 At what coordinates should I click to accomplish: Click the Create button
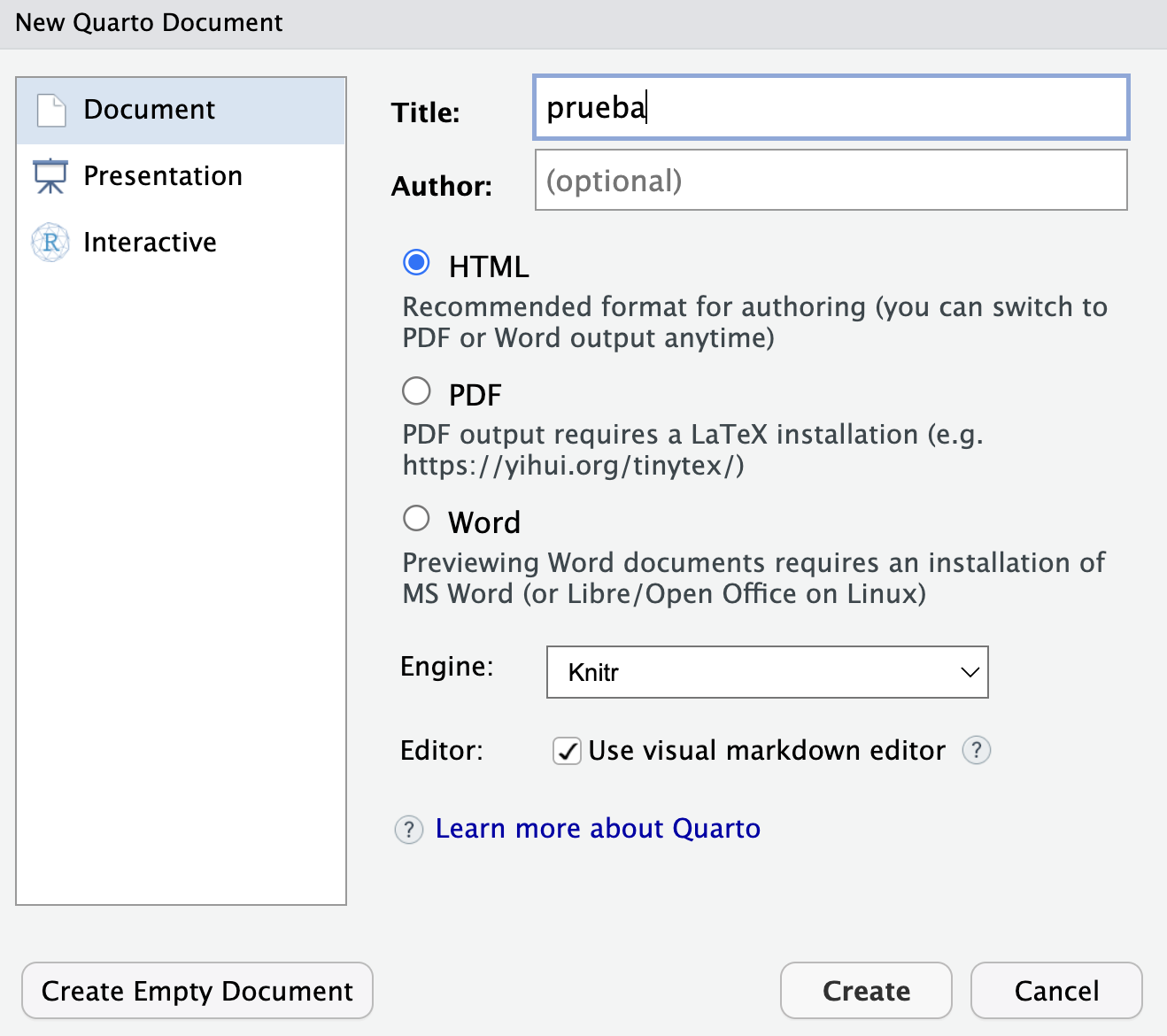click(x=865, y=991)
